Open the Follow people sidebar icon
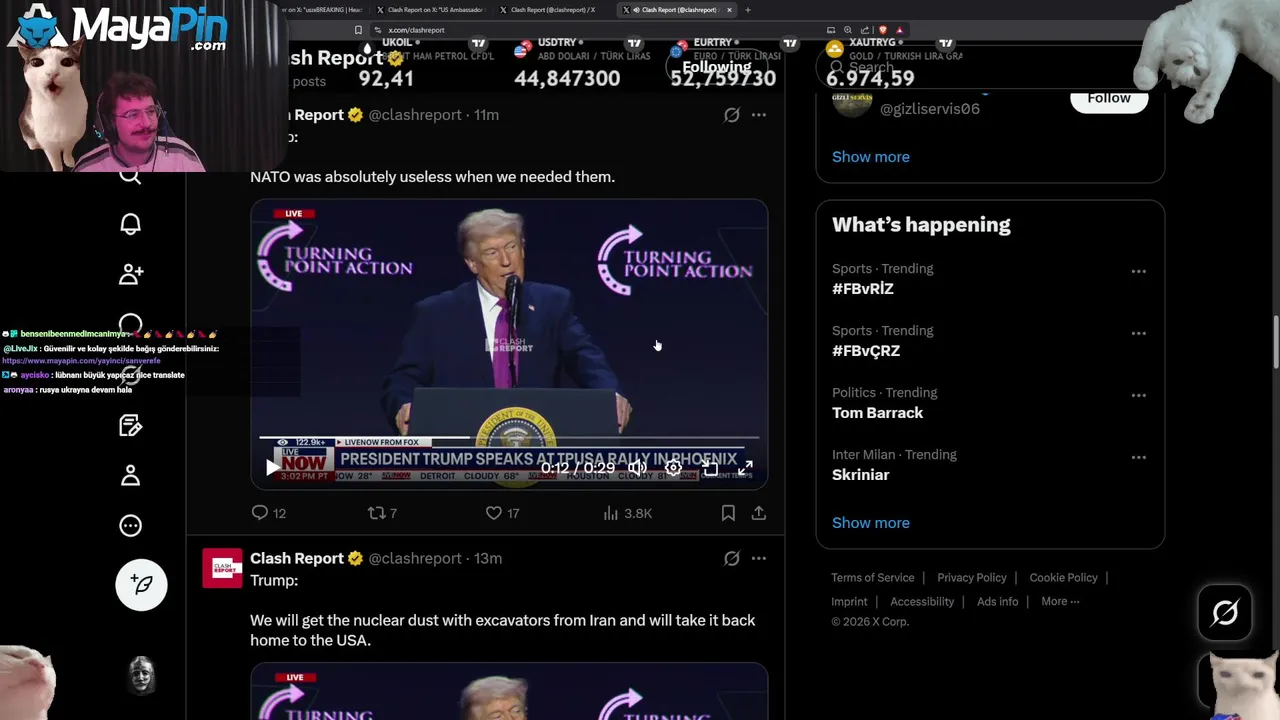Screen dimensions: 1280x720 tap(130, 274)
